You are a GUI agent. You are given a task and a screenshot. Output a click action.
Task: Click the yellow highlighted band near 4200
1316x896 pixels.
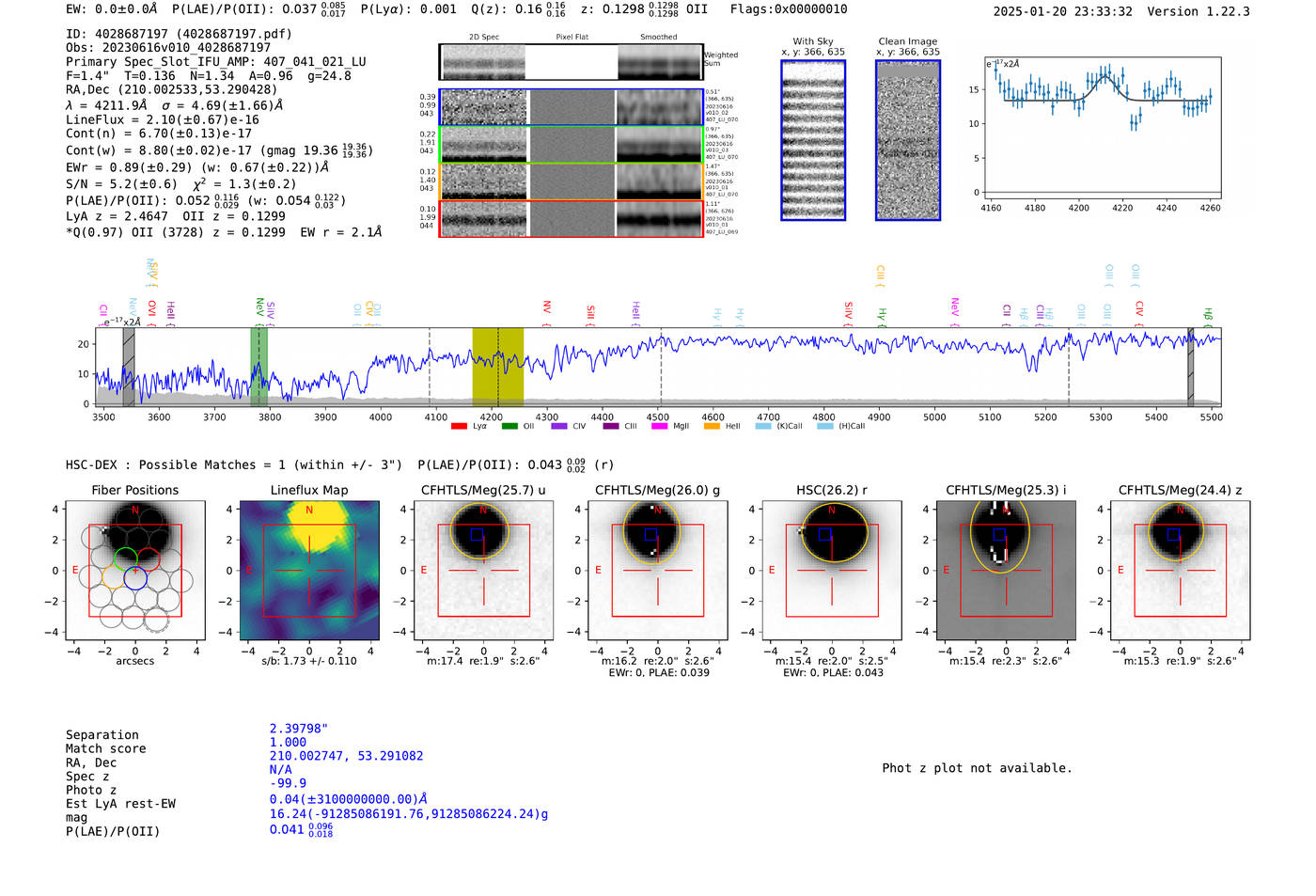click(498, 367)
